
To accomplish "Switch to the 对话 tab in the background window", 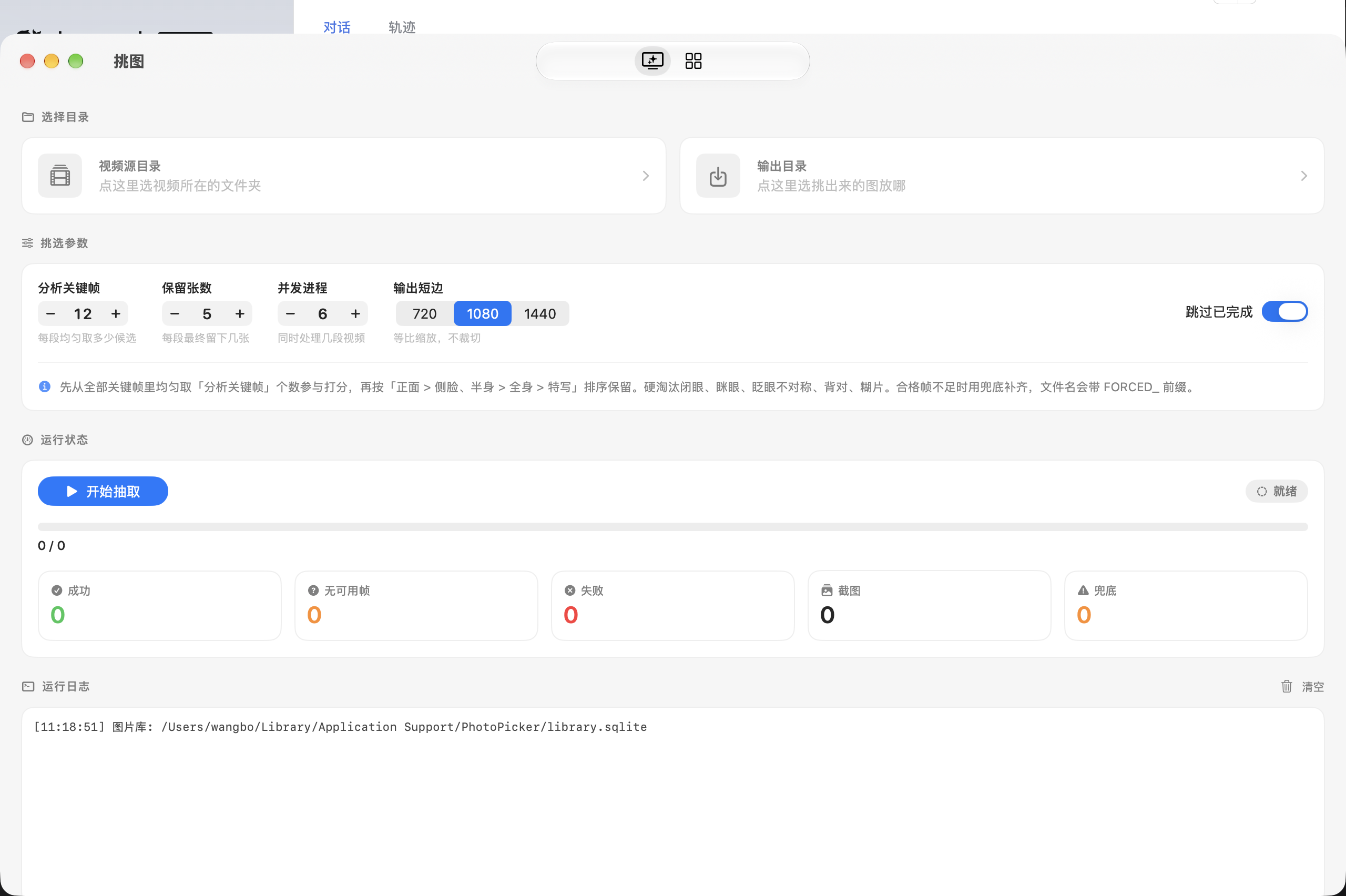I will point(337,27).
